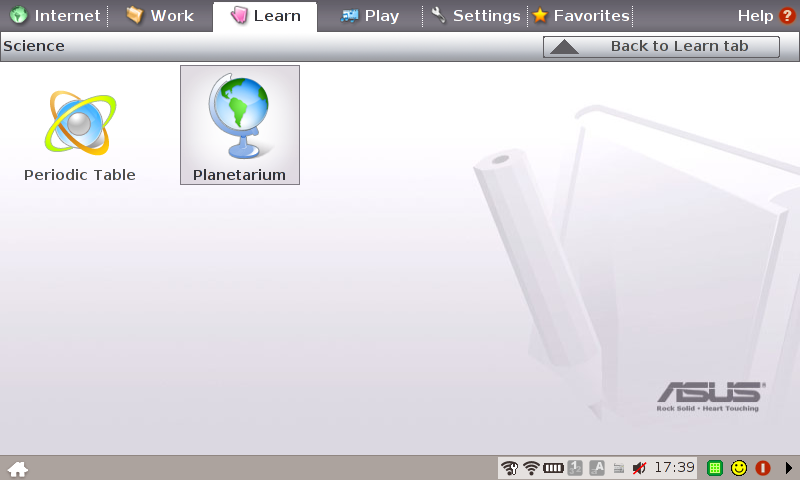The image size is (800, 480).
Task: Check the battery level icon
Action: (553, 468)
